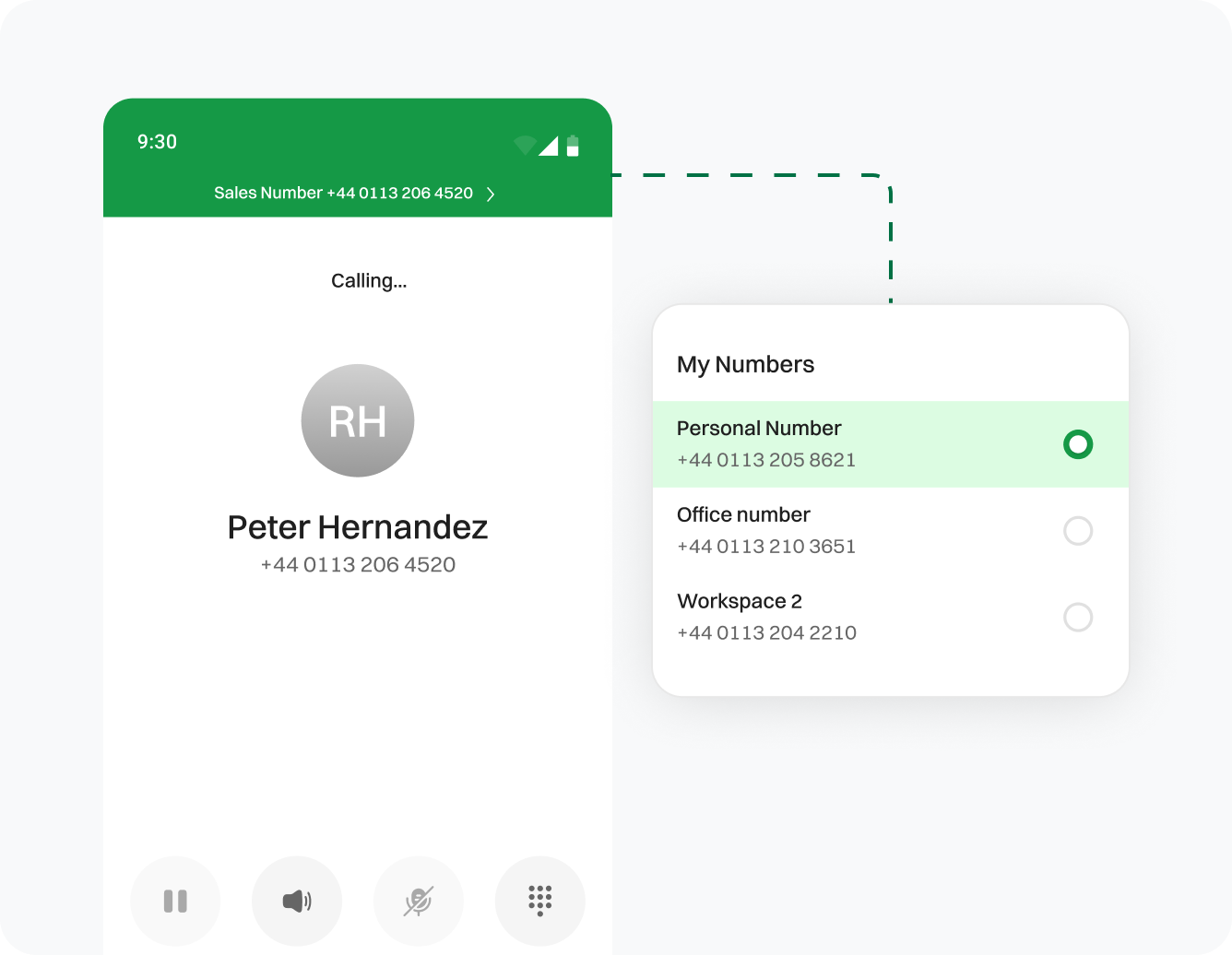Turn on the speakerphone
This screenshot has width=1232, height=955.
coord(297,901)
